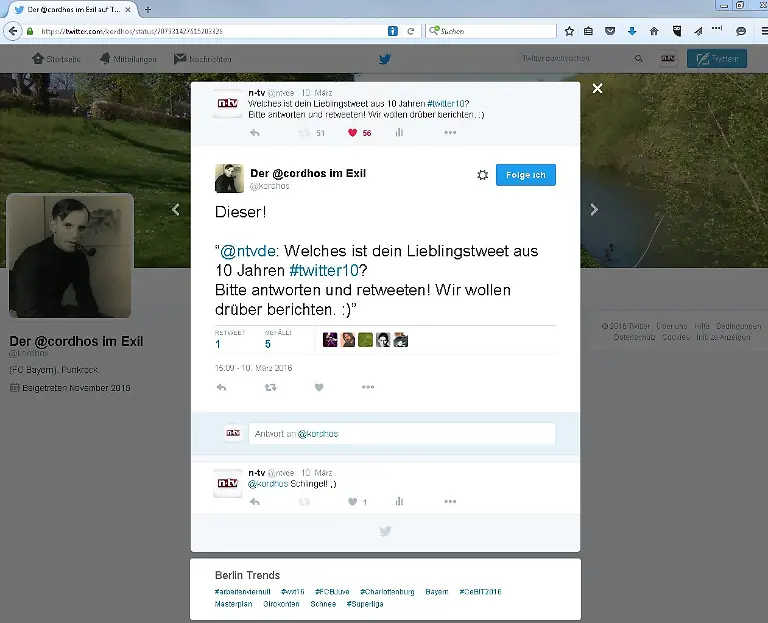Go to previous tweet with left chevron
The image size is (768, 623).
click(175, 210)
